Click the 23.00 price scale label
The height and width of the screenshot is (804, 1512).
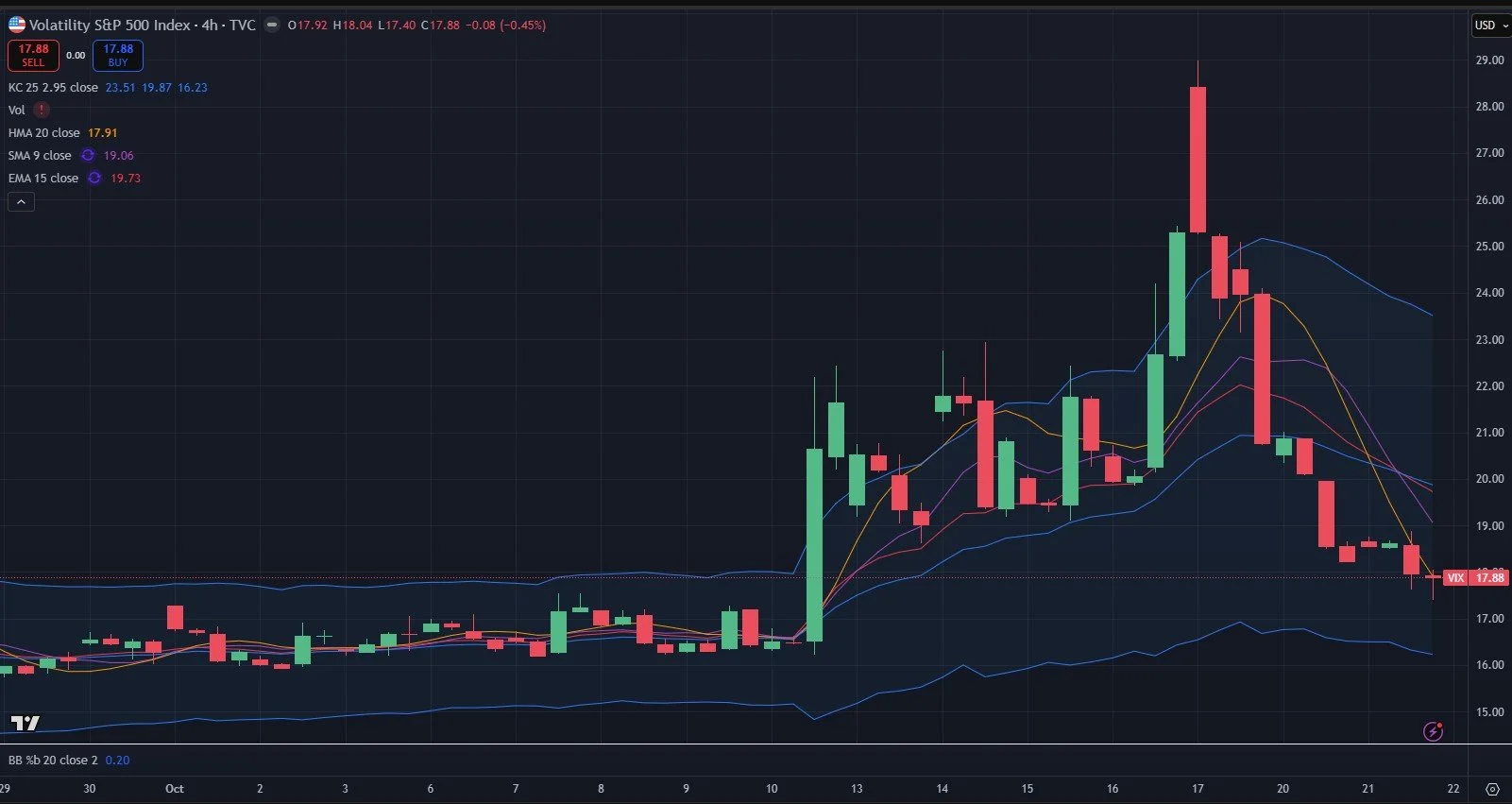[x=1490, y=339]
